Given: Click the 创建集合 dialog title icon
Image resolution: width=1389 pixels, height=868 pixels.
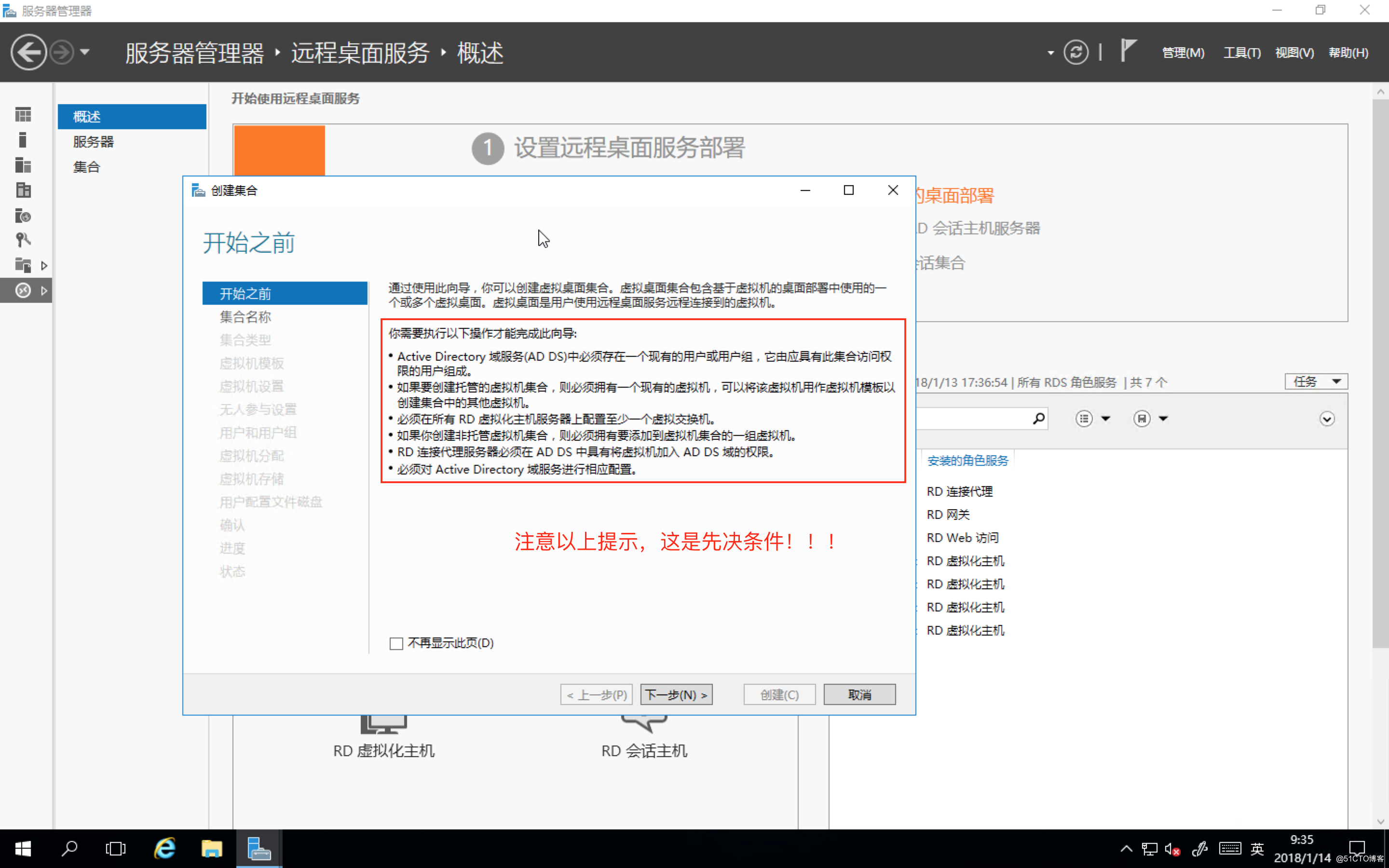Looking at the screenshot, I should (x=198, y=190).
